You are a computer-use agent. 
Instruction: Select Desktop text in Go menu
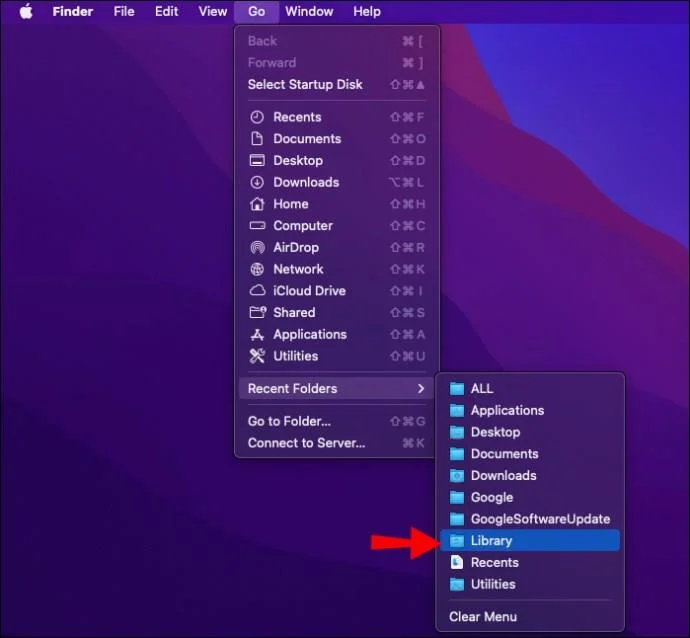(x=298, y=161)
